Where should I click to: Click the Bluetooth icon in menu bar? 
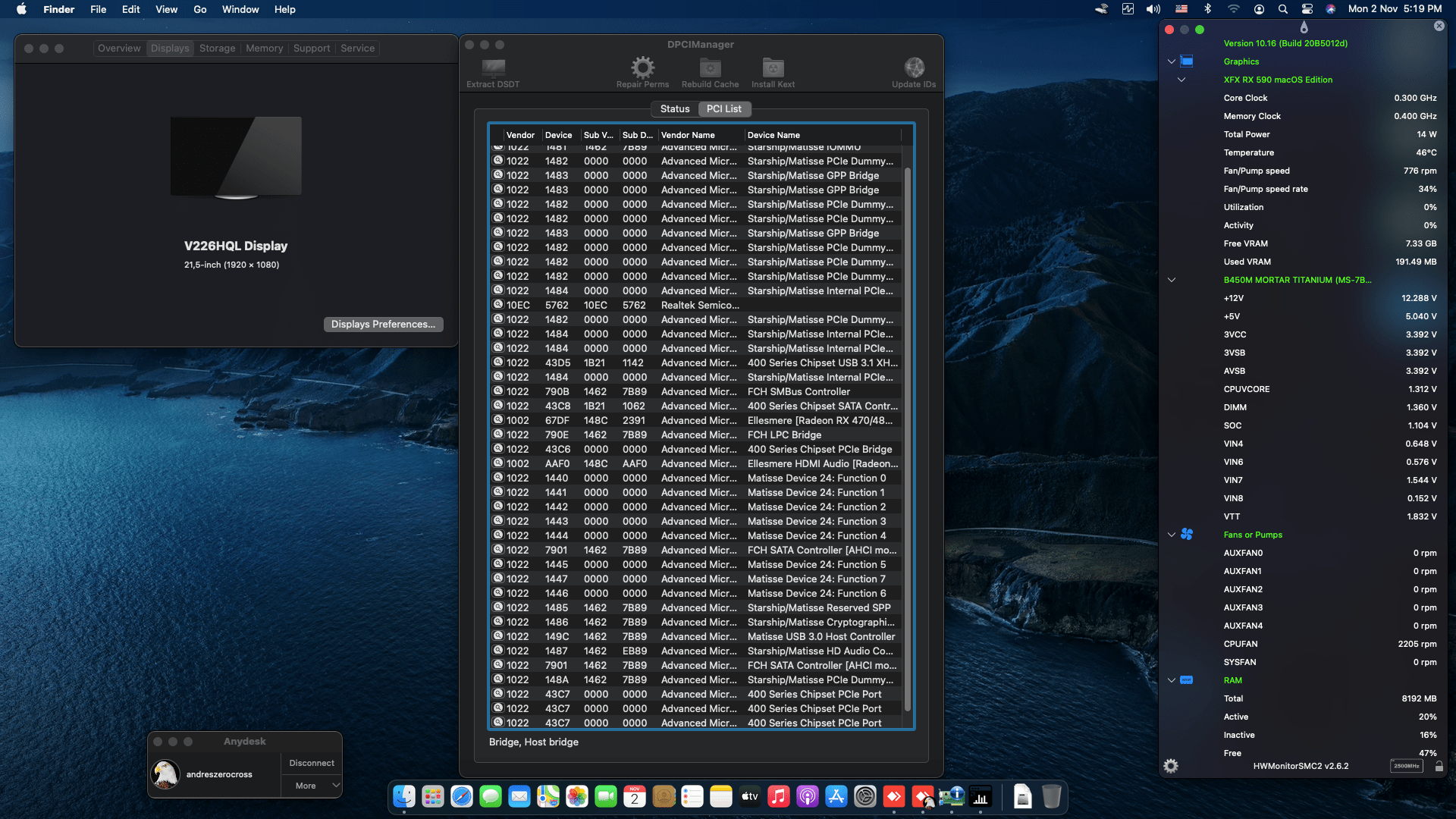point(1208,9)
